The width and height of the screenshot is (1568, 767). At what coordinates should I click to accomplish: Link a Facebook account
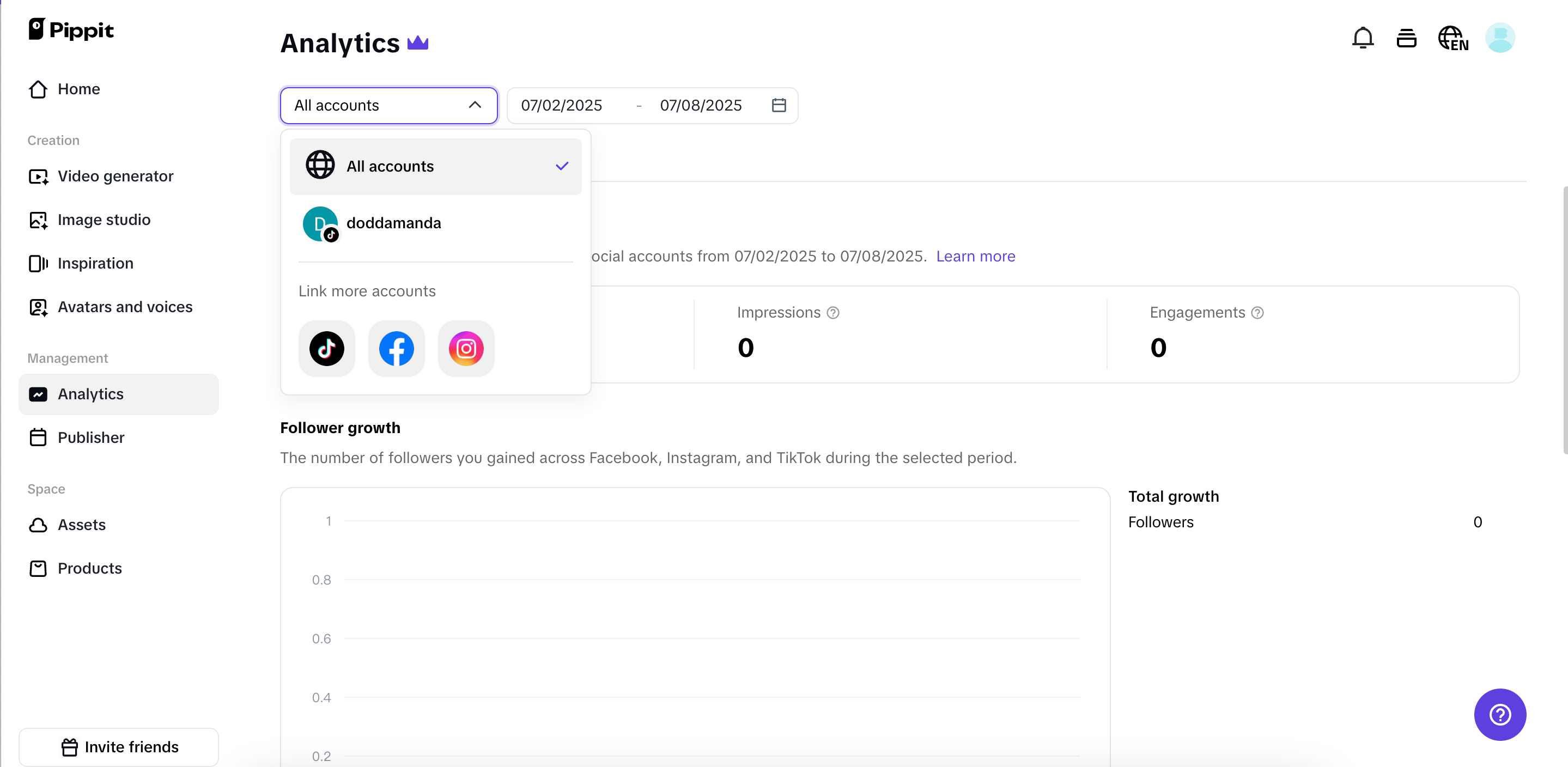tap(396, 348)
